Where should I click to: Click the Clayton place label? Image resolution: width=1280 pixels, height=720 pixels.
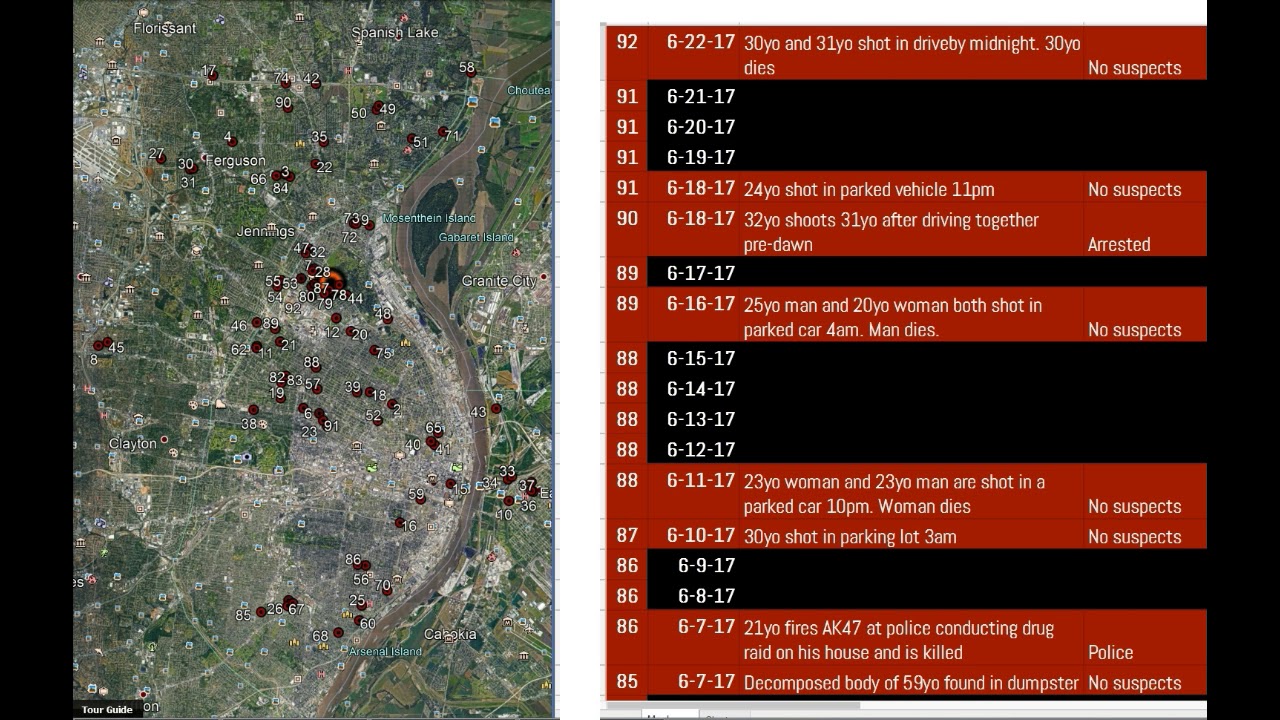[x=133, y=443]
